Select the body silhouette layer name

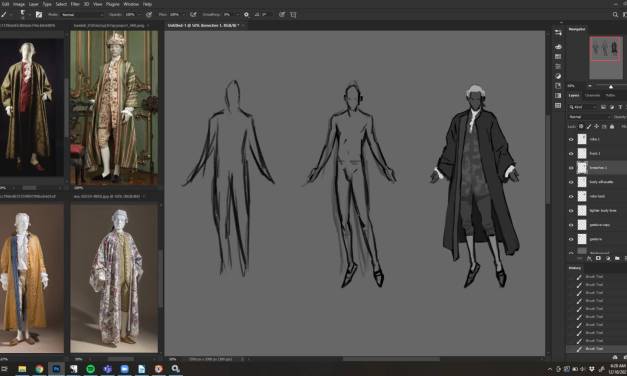point(601,182)
